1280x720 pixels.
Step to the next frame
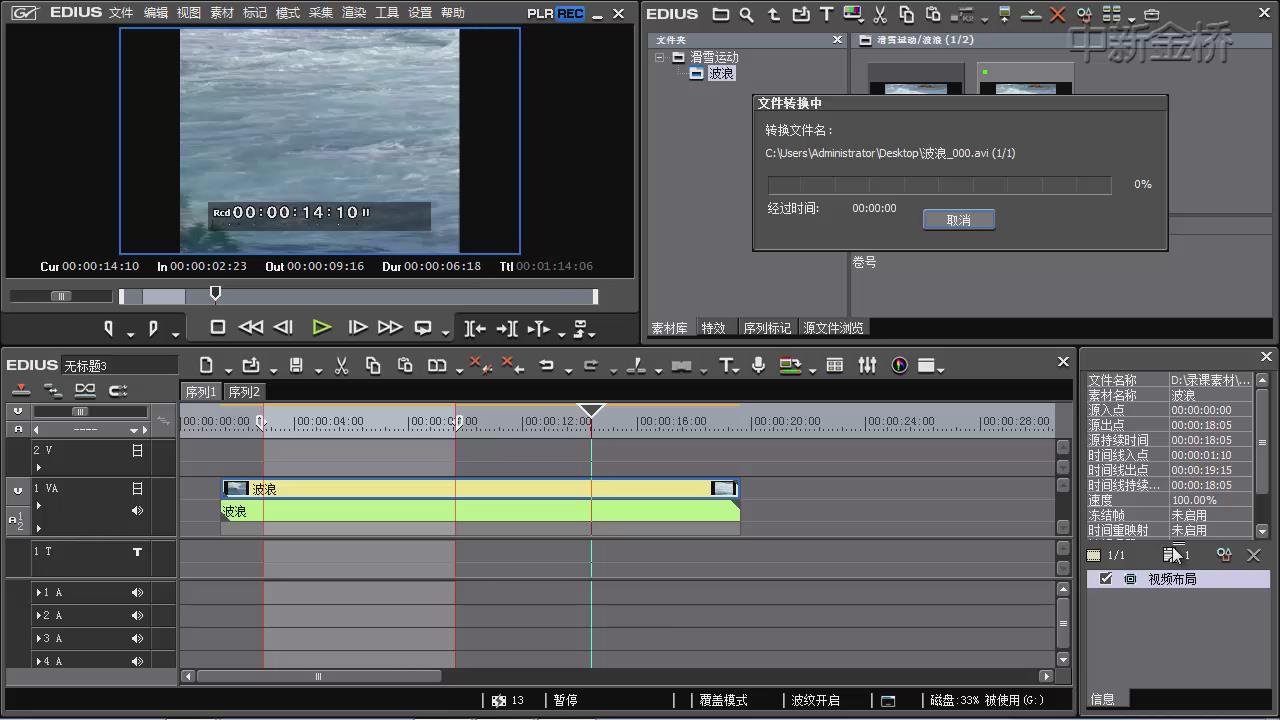coord(357,327)
